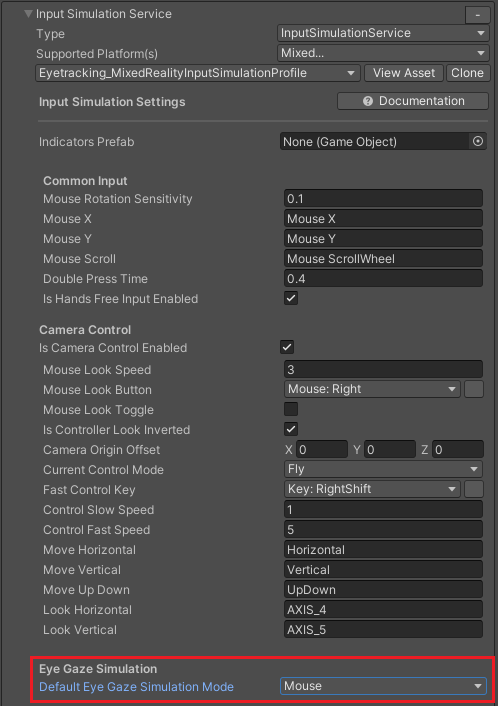498x706 pixels.
Task: Edit the Control Slow Speed field
Action: [x=383, y=510]
